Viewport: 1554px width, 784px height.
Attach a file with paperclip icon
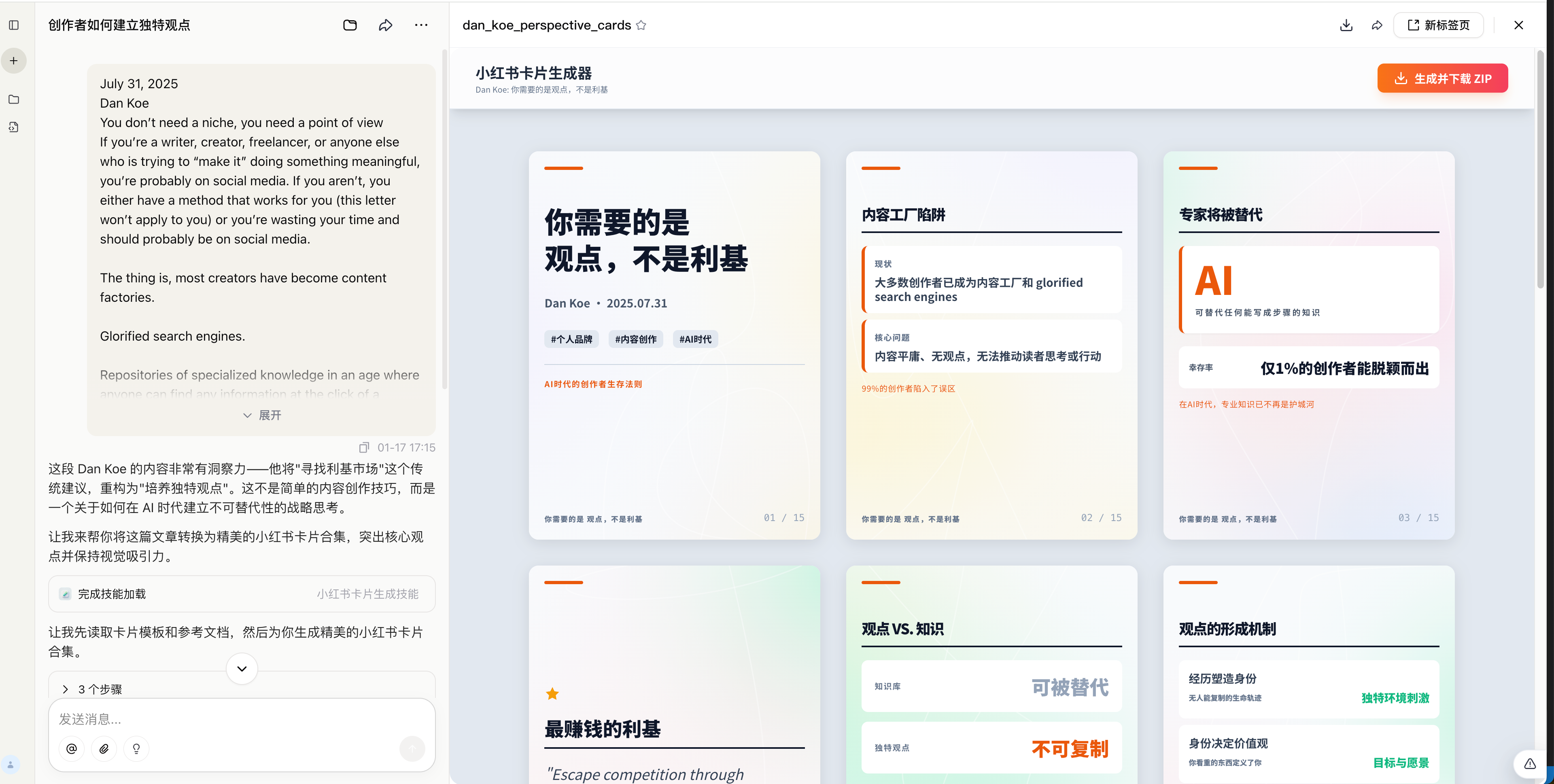pyautogui.click(x=104, y=748)
